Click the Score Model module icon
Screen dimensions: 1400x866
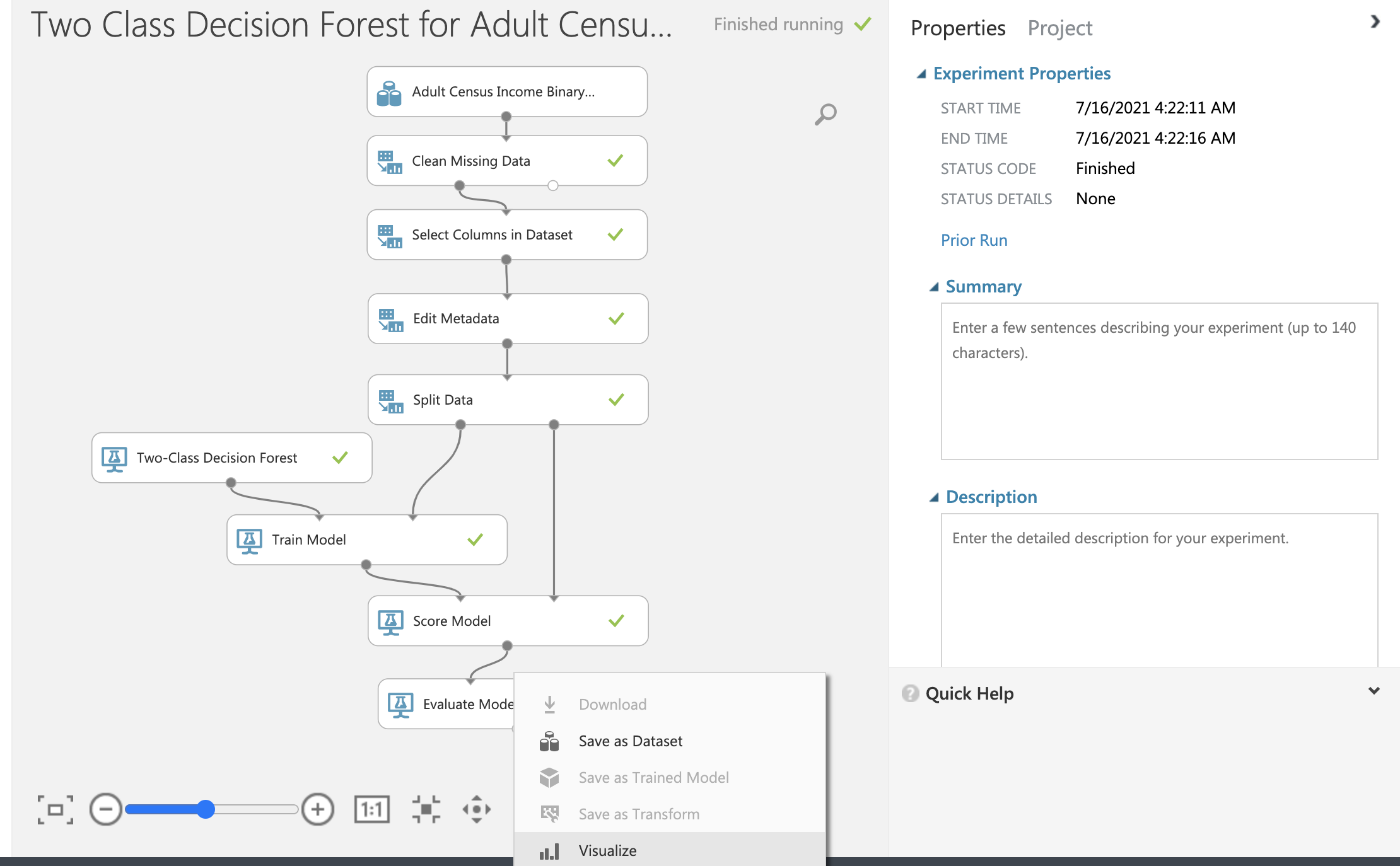(x=391, y=621)
